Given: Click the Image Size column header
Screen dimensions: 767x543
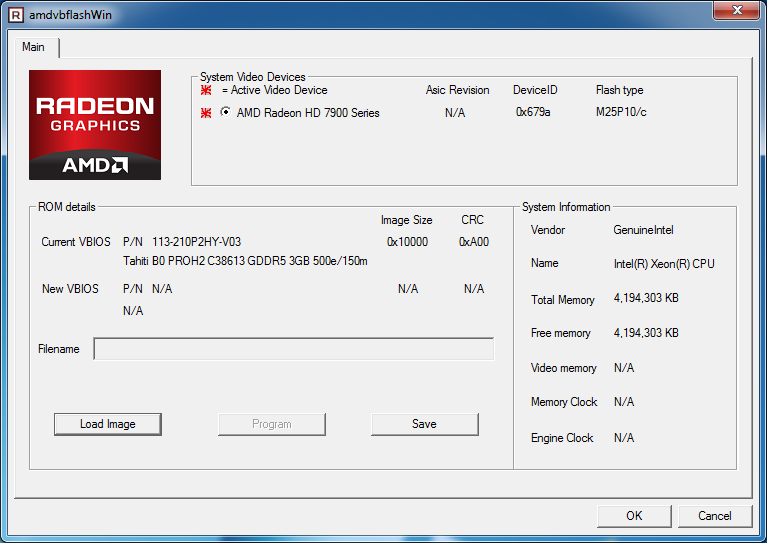Looking at the screenshot, I should 406,220.
